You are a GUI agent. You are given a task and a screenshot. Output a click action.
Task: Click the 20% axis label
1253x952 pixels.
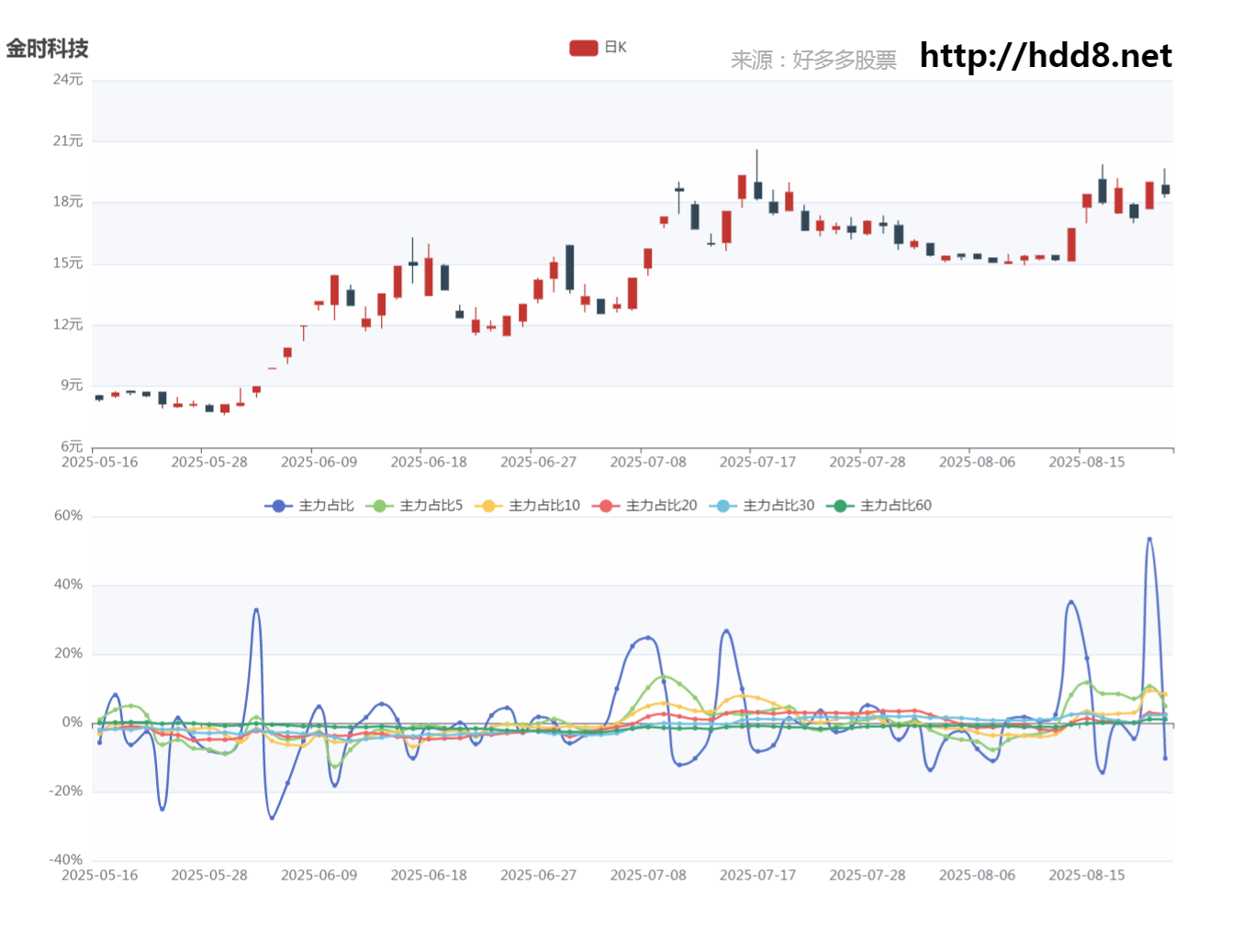[68, 654]
